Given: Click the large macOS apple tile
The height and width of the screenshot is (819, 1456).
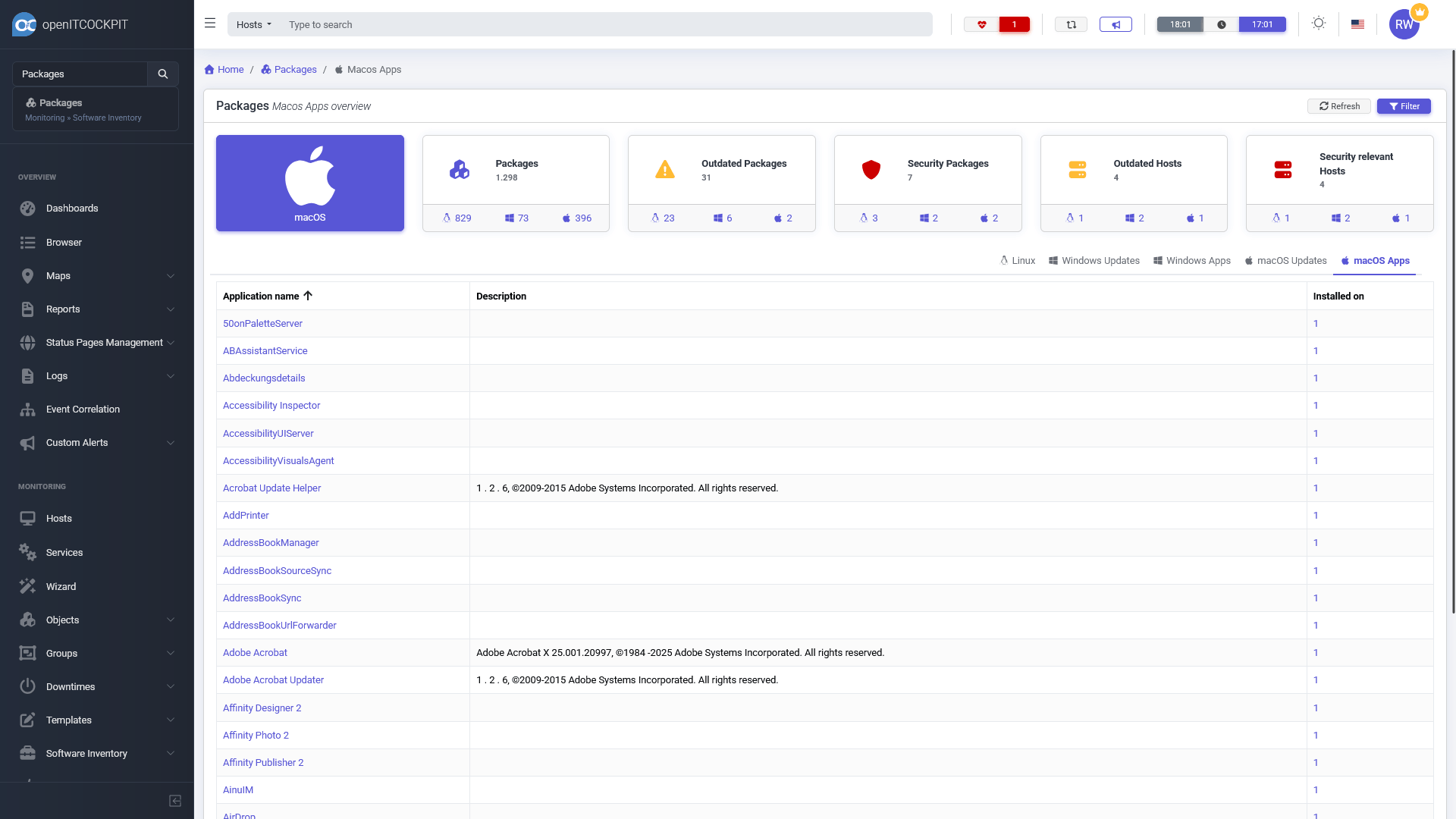Looking at the screenshot, I should (x=309, y=183).
